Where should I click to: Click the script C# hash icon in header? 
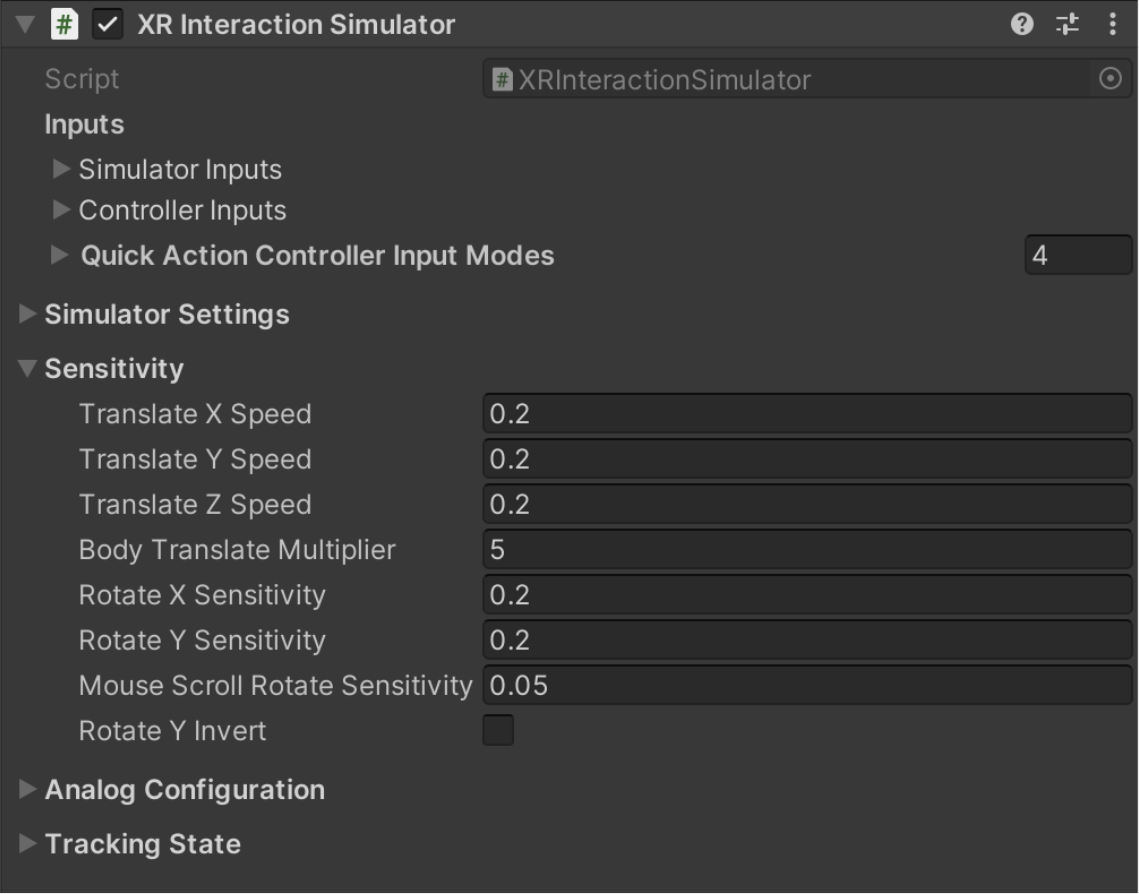[64, 25]
